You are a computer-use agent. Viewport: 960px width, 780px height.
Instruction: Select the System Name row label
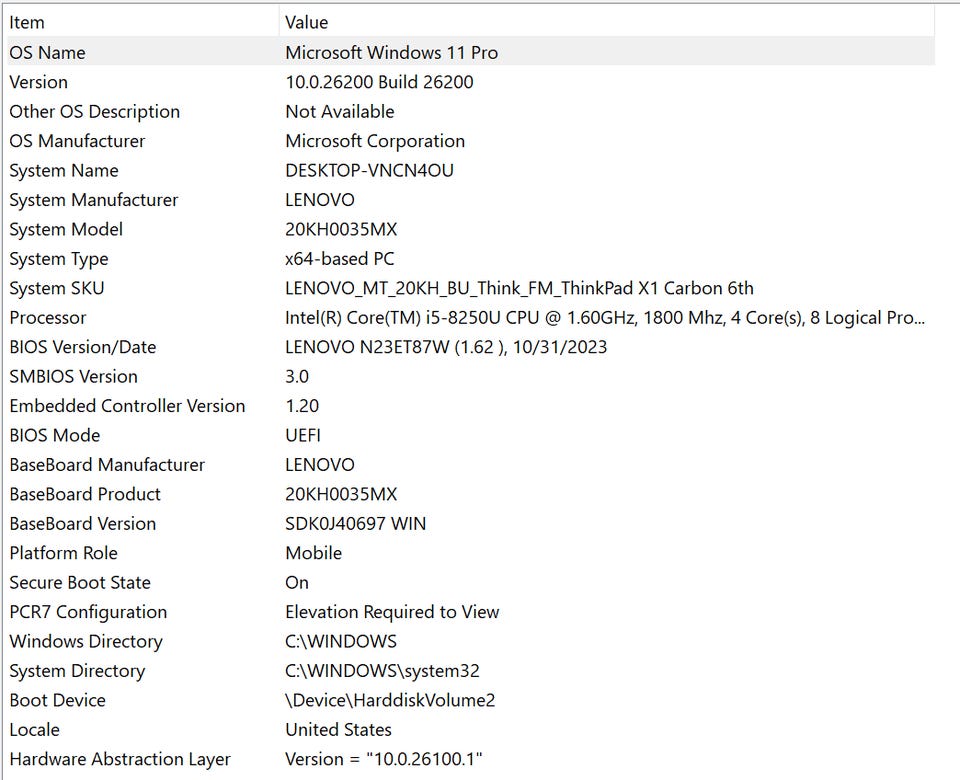(x=64, y=170)
